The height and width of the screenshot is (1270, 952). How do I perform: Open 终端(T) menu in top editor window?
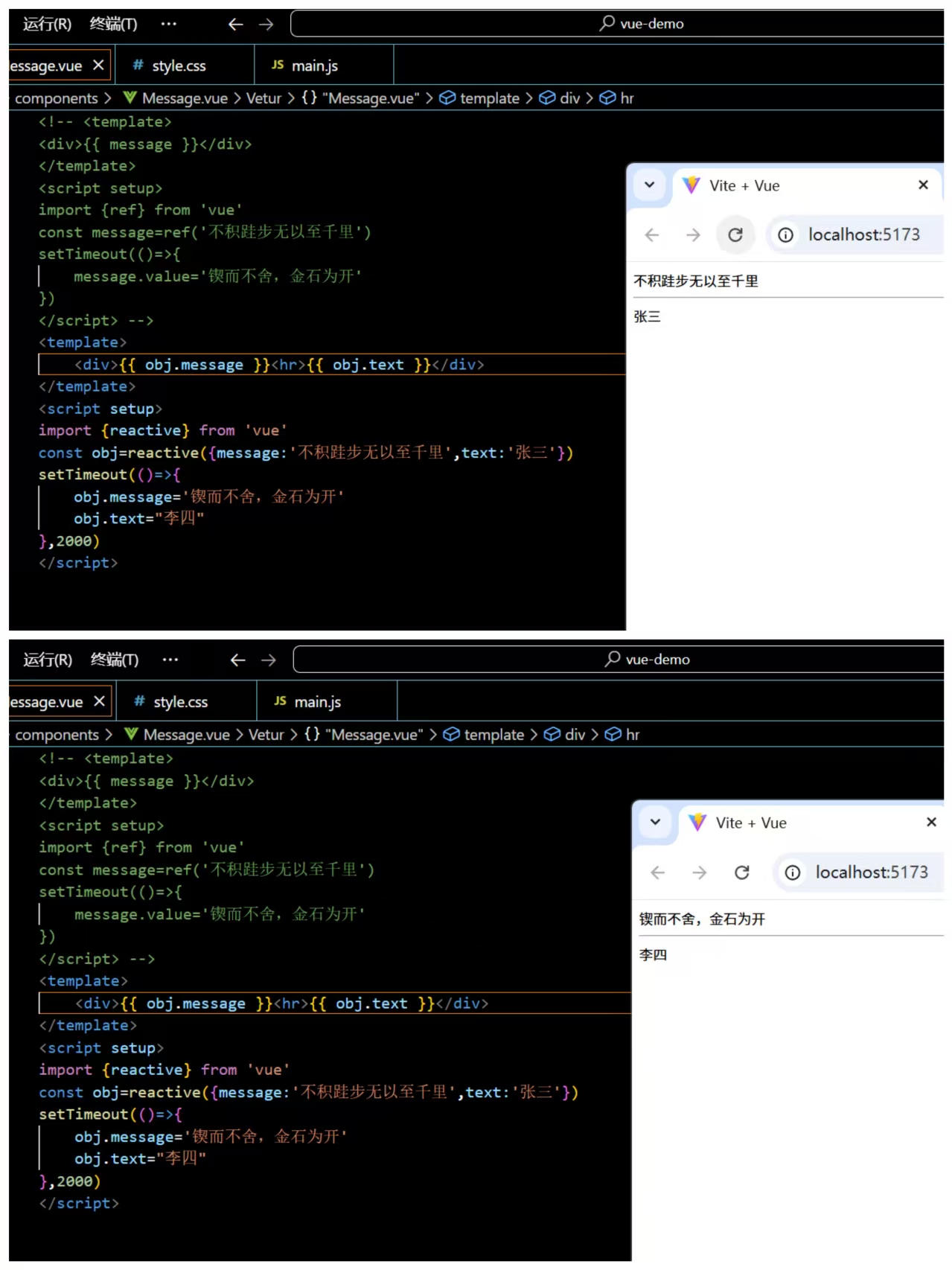point(113,24)
